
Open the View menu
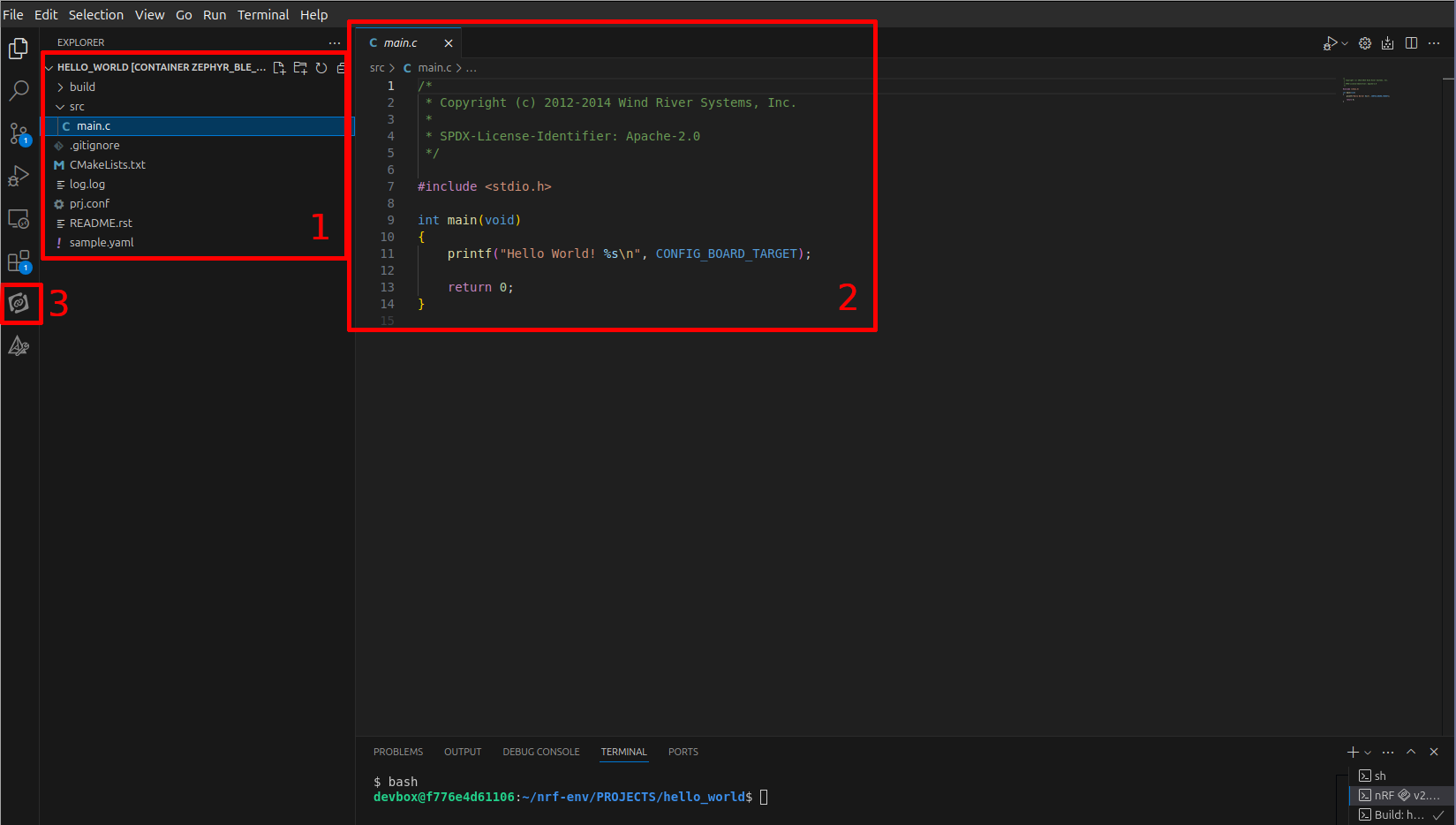click(149, 14)
